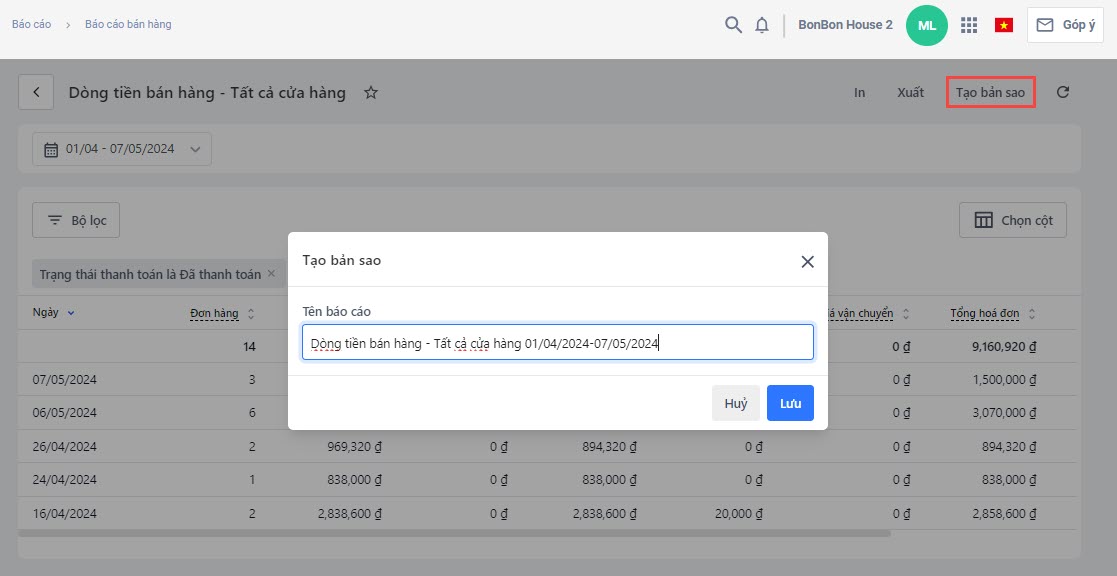Screen dimensions: 1117x576
Task: Switch language via Vietnam flag icon
Action: pyautogui.click(x=1004, y=25)
